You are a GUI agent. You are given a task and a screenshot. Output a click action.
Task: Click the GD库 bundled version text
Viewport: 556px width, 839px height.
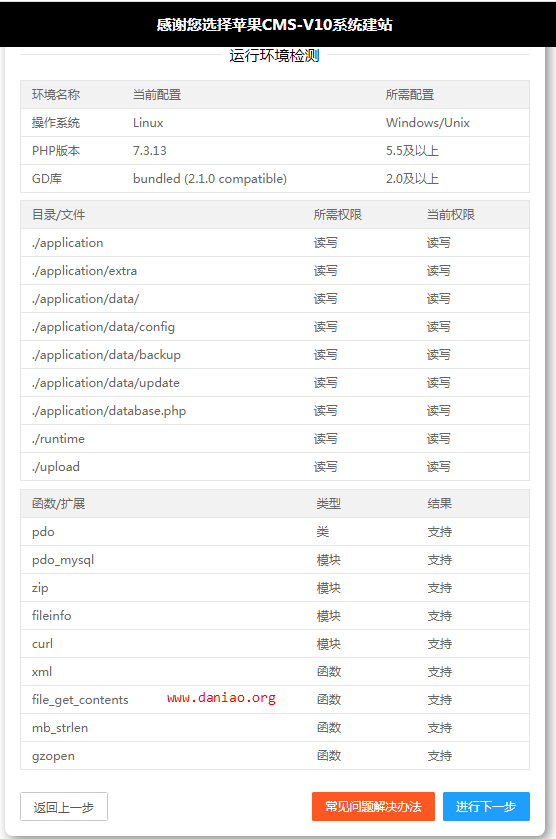pos(210,179)
